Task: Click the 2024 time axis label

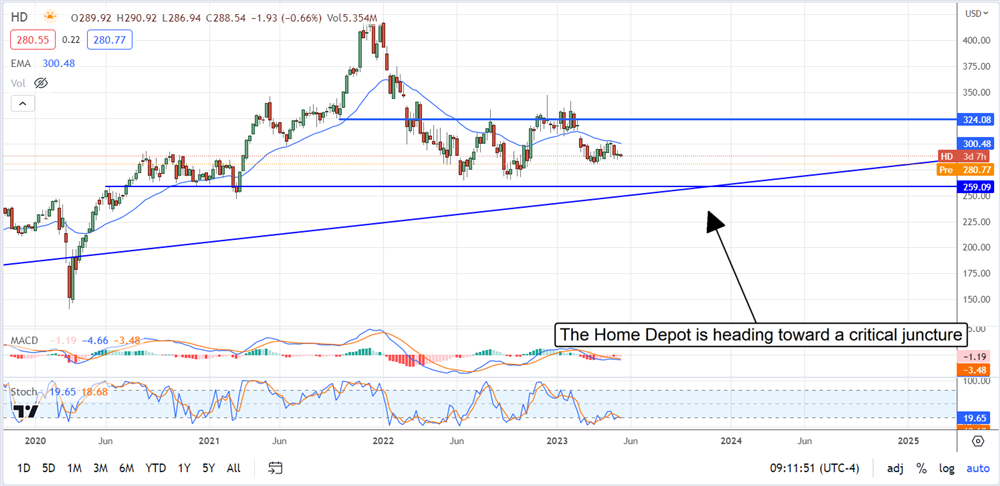Action: point(732,441)
